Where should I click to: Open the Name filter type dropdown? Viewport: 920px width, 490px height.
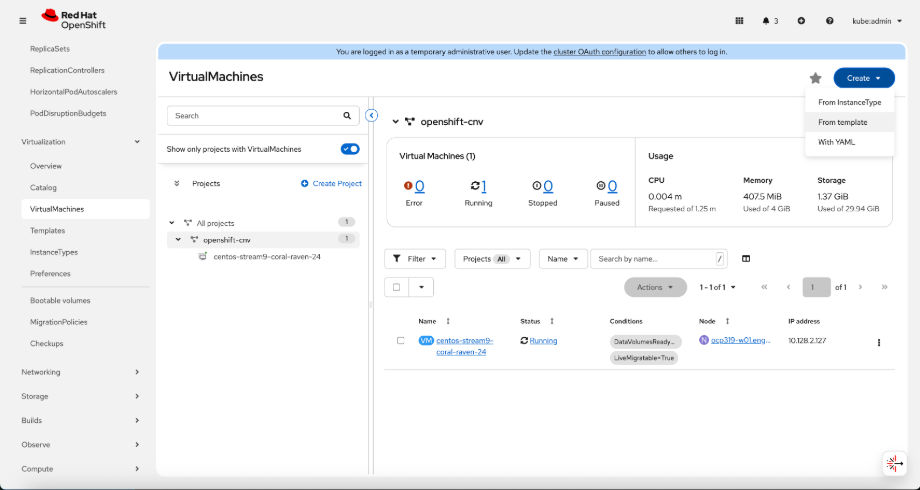(563, 259)
